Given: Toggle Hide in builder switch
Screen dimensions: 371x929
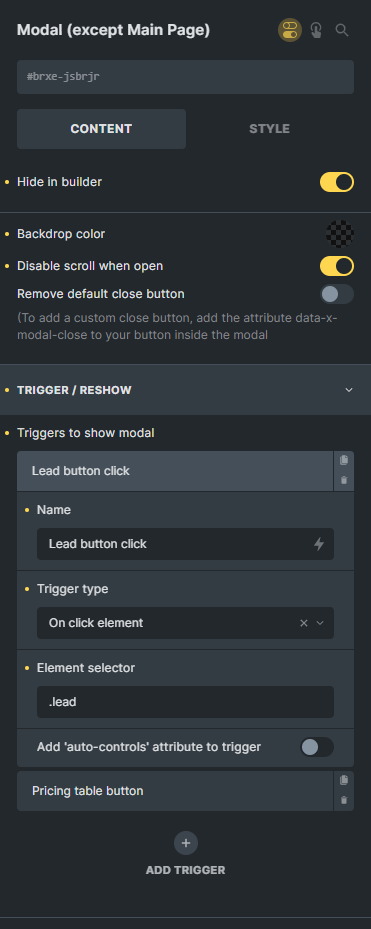Looking at the screenshot, I should [337, 182].
